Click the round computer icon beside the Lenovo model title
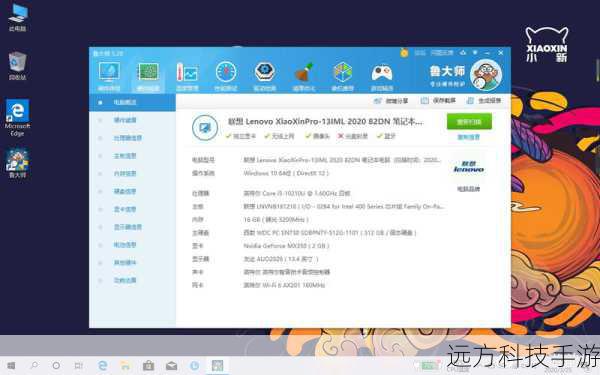 pyautogui.click(x=205, y=127)
